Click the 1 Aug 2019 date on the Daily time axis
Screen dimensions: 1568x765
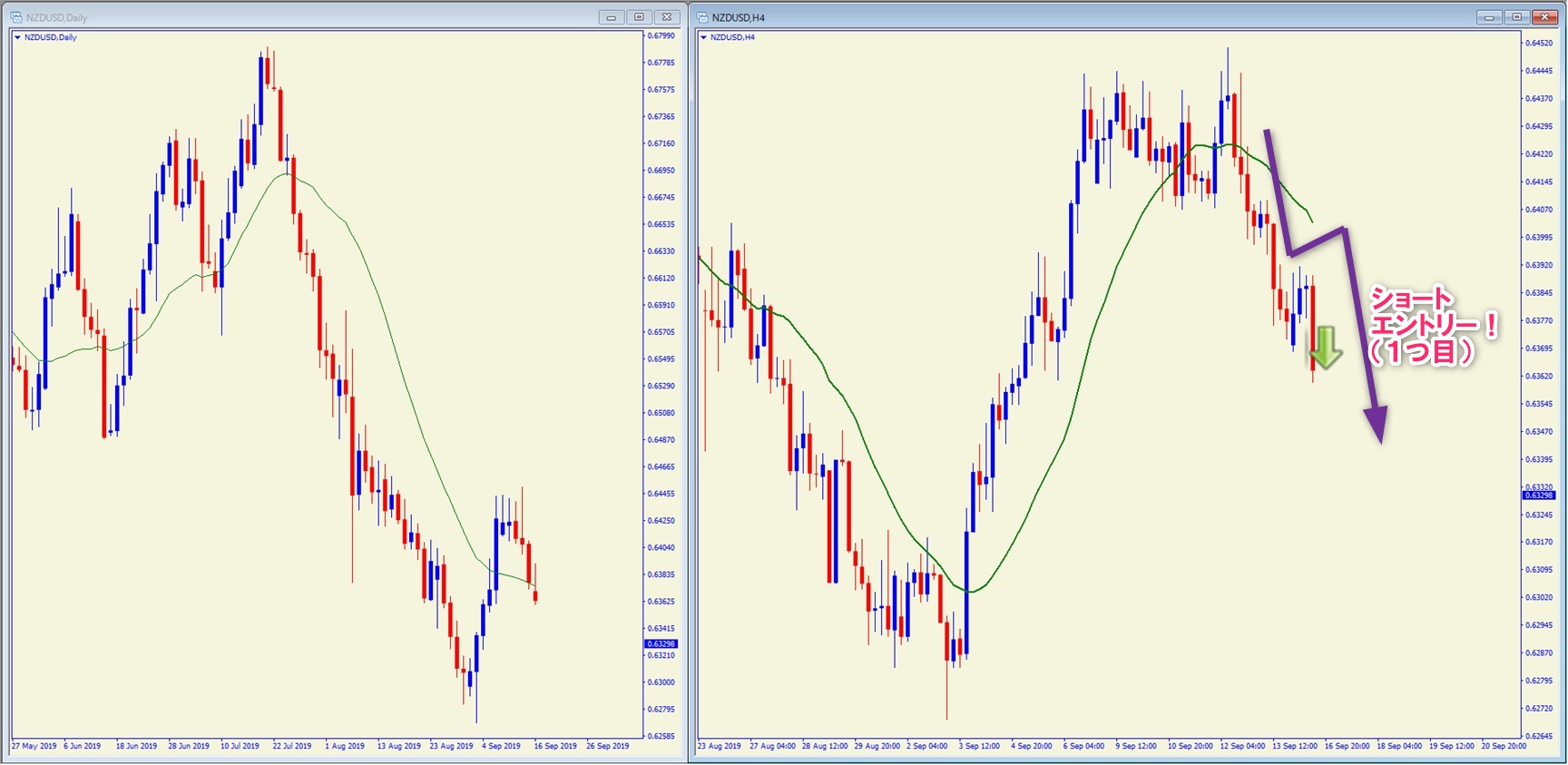pyautogui.click(x=345, y=746)
